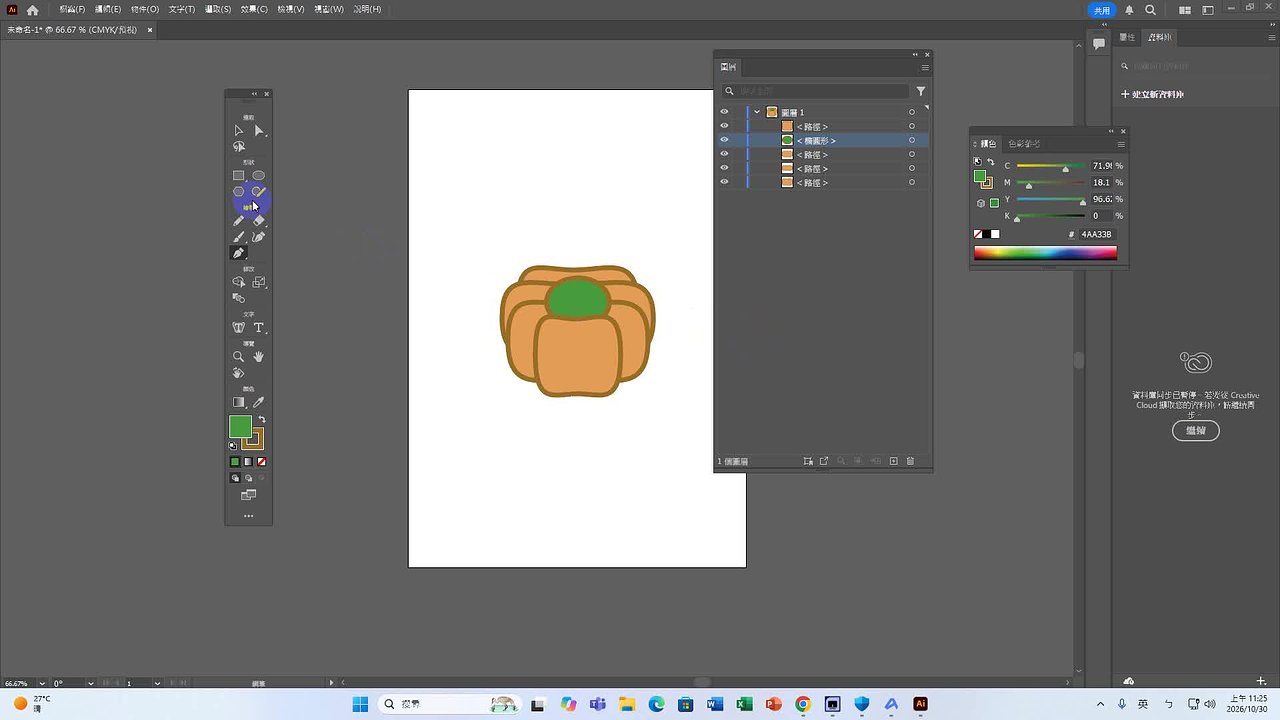Image resolution: width=1280 pixels, height=720 pixels.
Task: Open the 檢視(V) menu
Action: pyautogui.click(x=291, y=9)
